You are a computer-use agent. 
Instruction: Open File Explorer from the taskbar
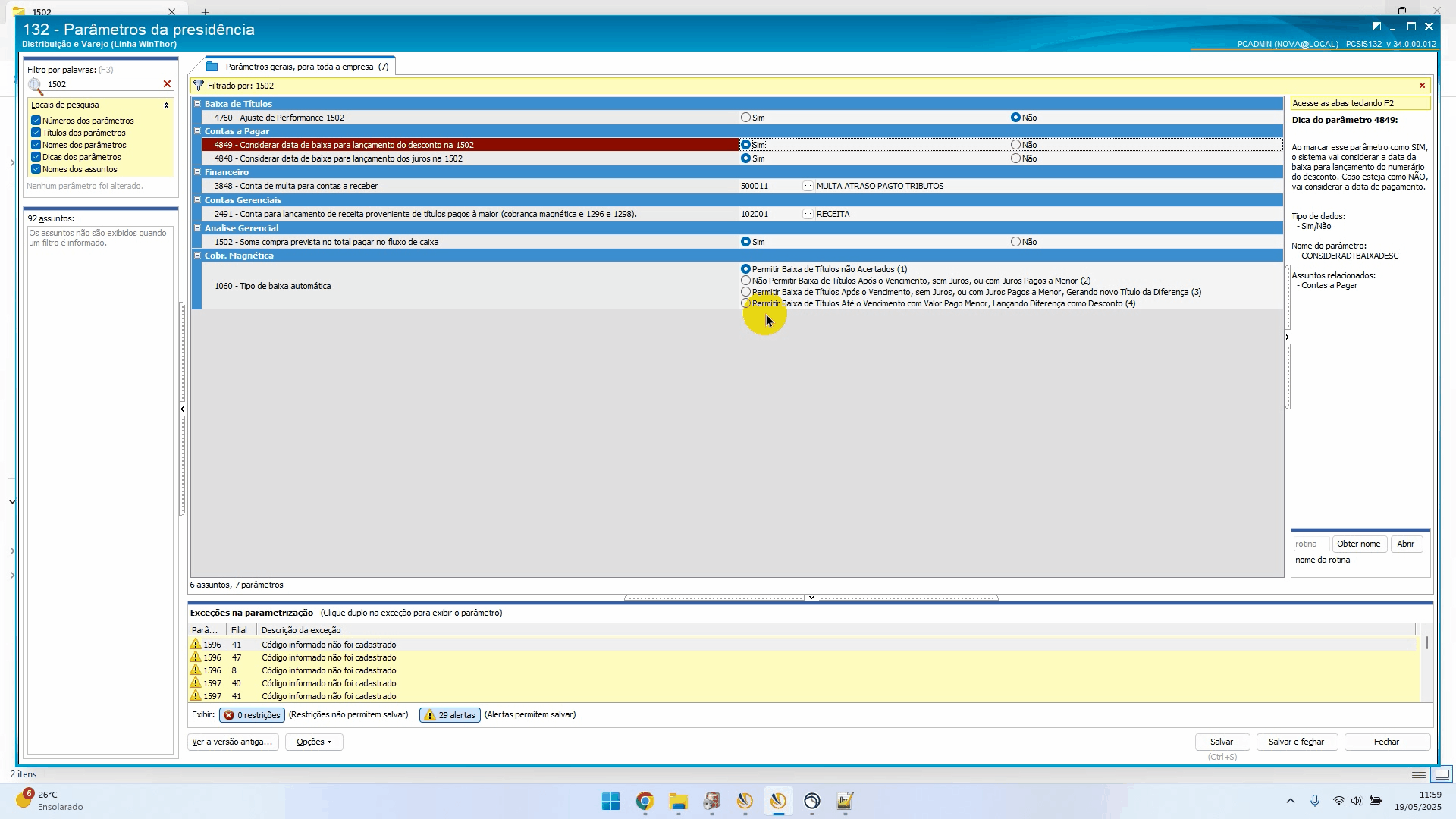point(678,802)
